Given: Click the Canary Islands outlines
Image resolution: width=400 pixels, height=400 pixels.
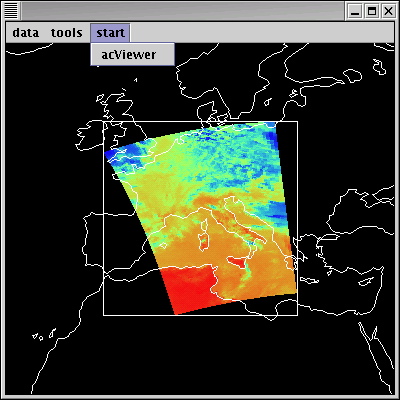Looking at the screenshot, I should click(43, 334).
